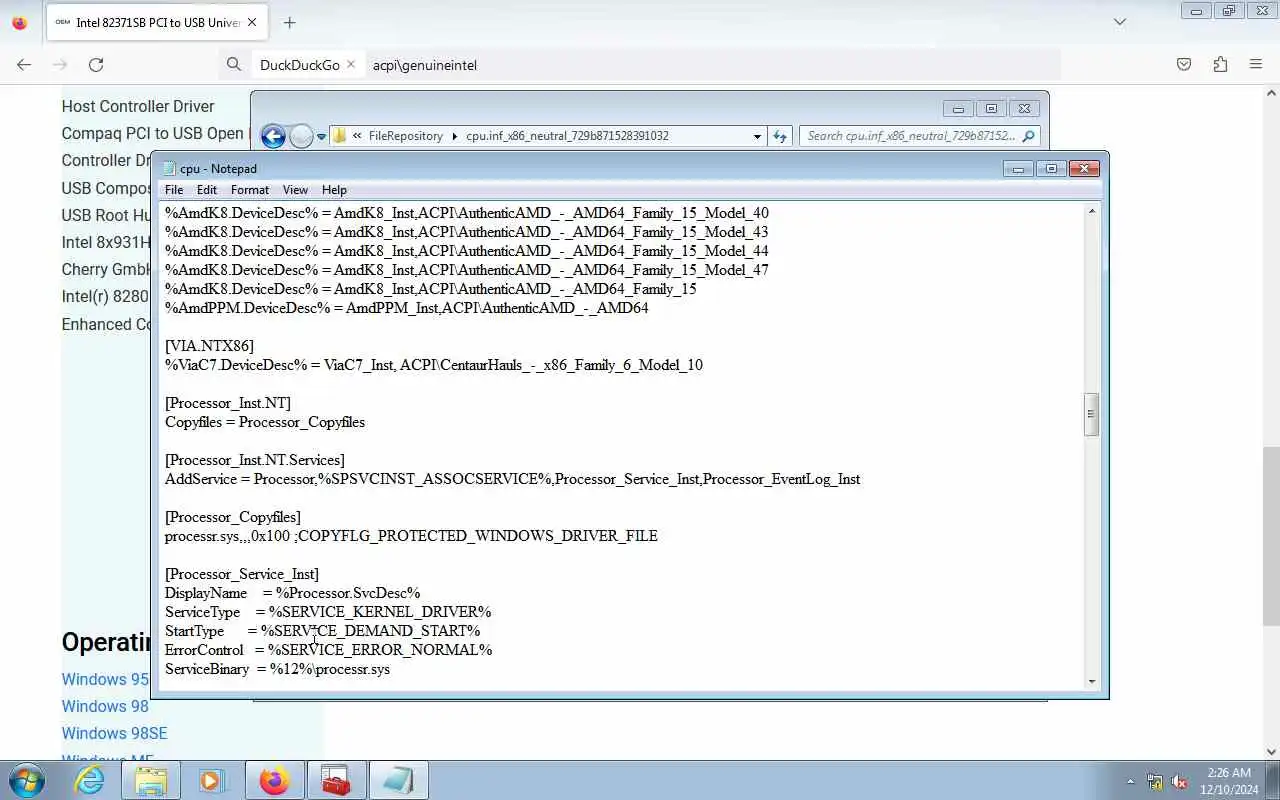
Task: Expand arrow after FileRepository breadcrumb
Action: coord(455,136)
